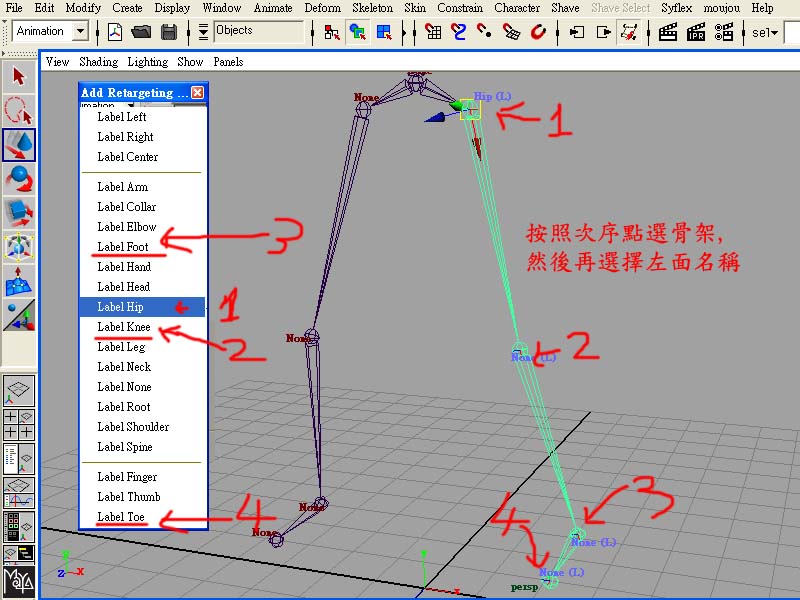This screenshot has height=600, width=800.
Task: Switch to four view layout
Action: point(19,424)
